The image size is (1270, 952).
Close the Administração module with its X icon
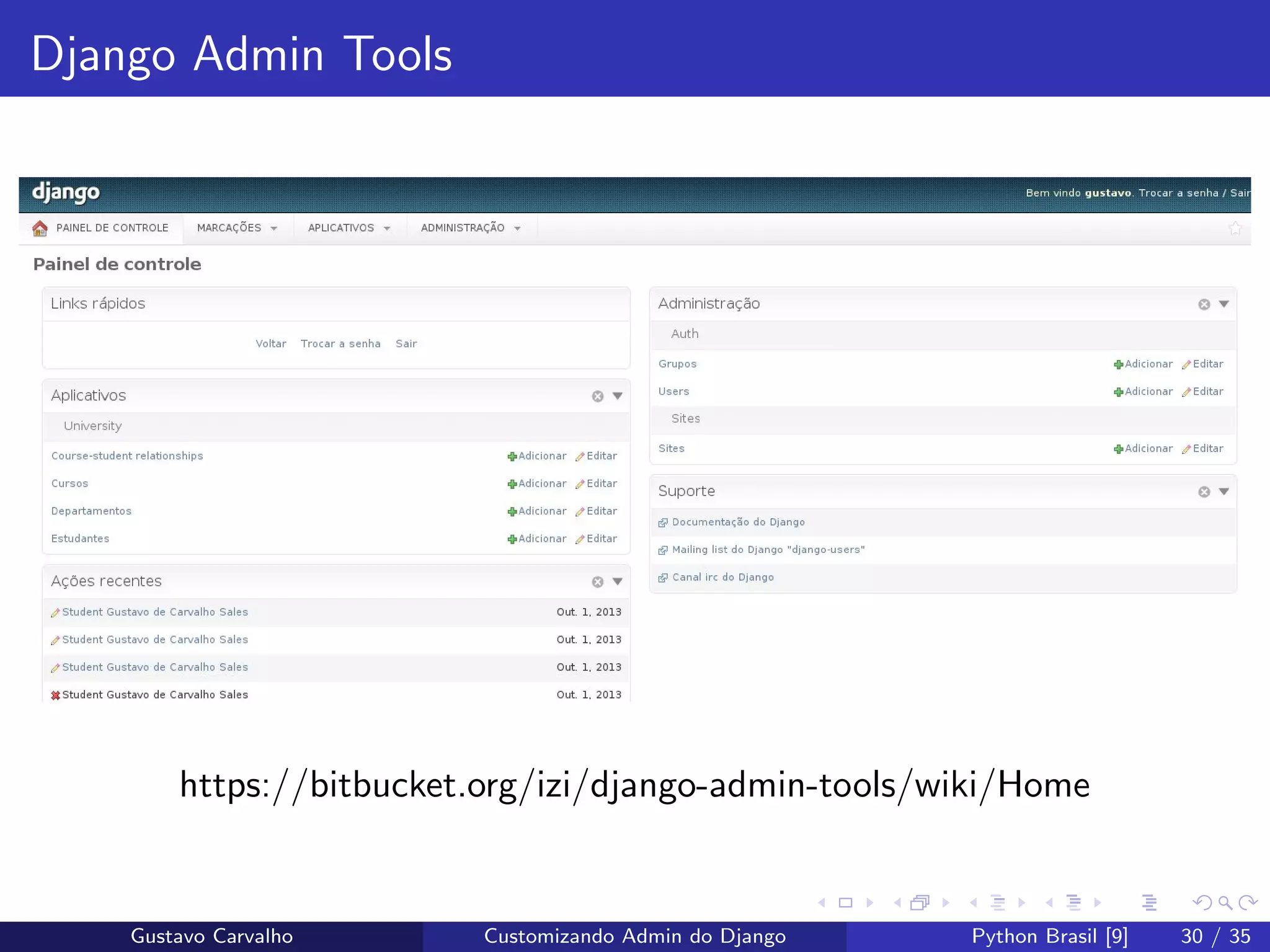1204,304
